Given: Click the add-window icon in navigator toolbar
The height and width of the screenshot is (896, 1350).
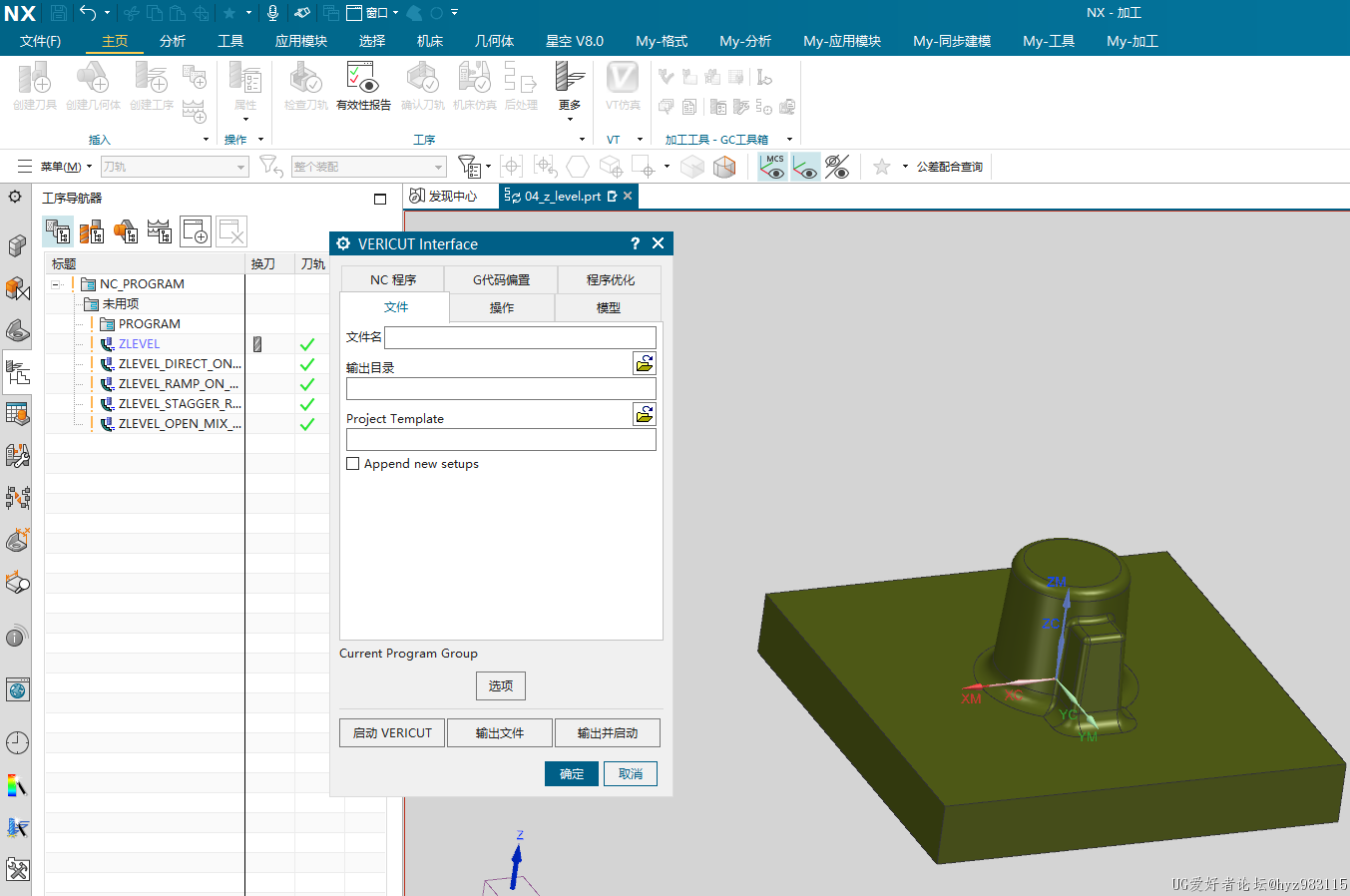Looking at the screenshot, I should 196,231.
